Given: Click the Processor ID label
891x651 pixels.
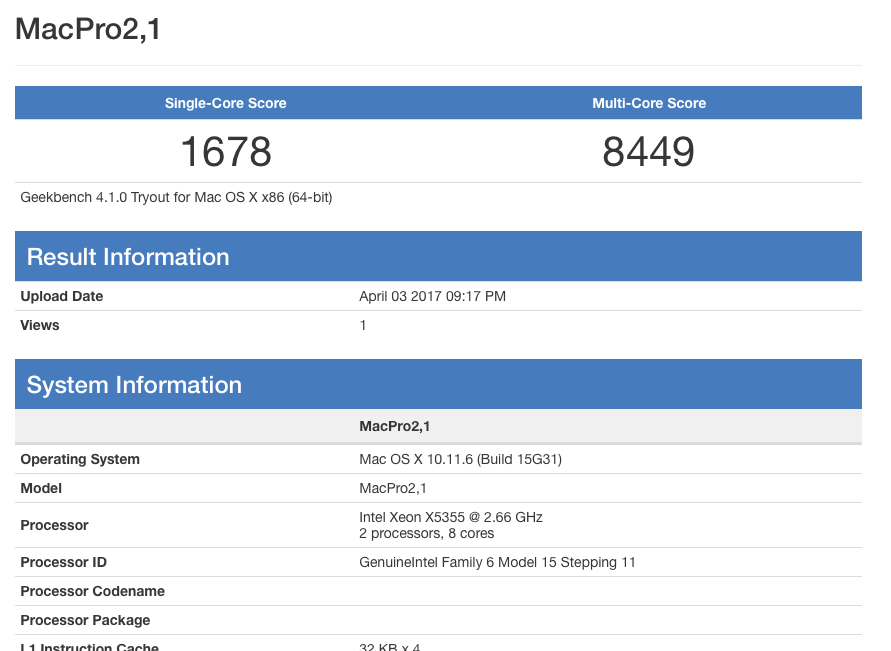Looking at the screenshot, I should [x=64, y=562].
